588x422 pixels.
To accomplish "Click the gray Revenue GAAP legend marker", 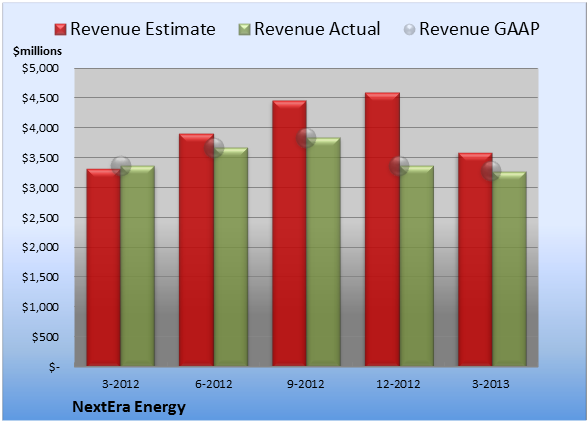I will coord(409,29).
